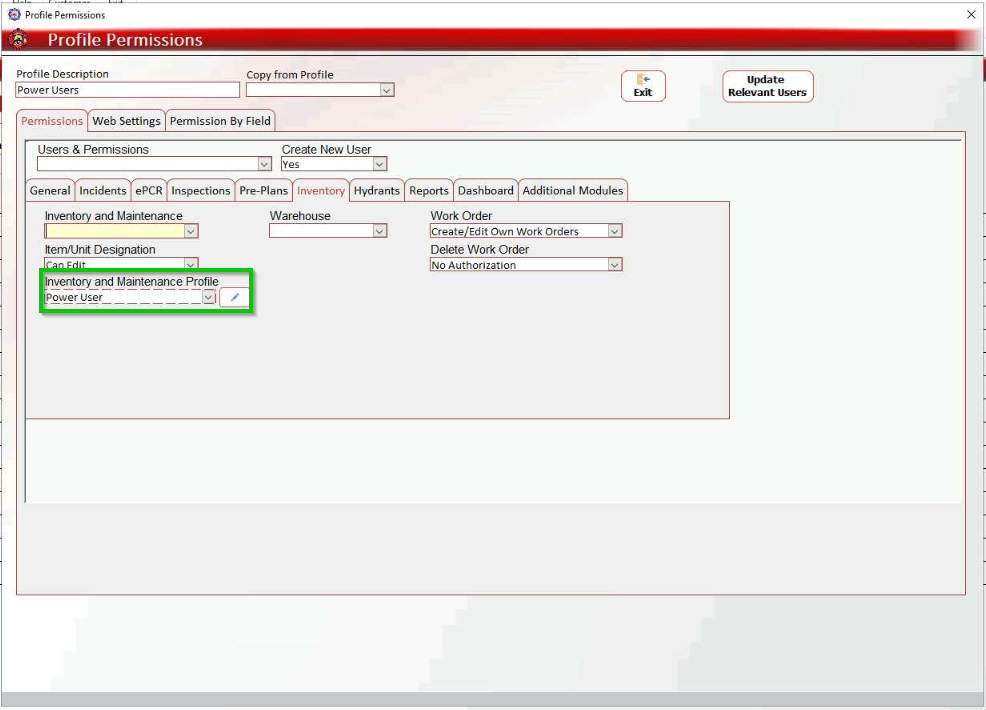
Task: Click inside the Profile Description field
Action: tap(128, 89)
